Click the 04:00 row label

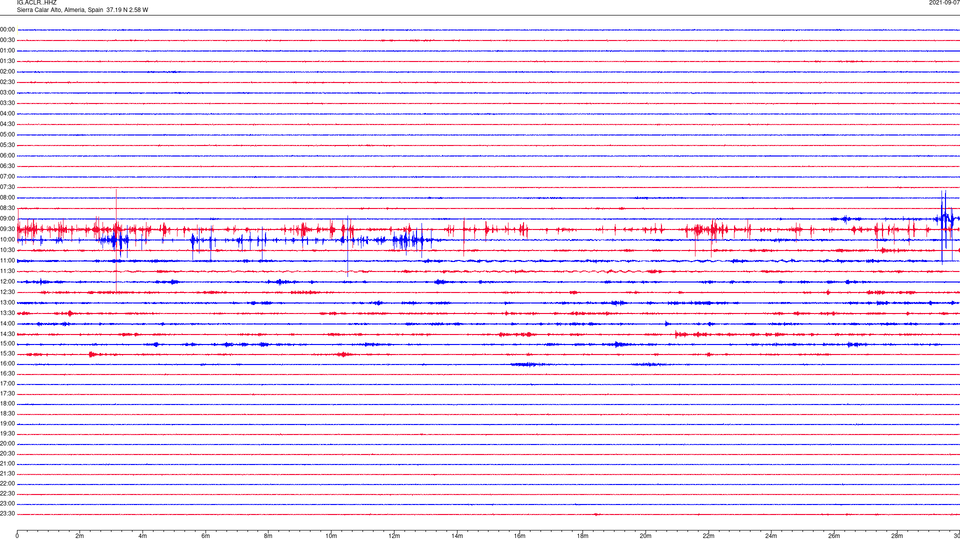(7, 114)
